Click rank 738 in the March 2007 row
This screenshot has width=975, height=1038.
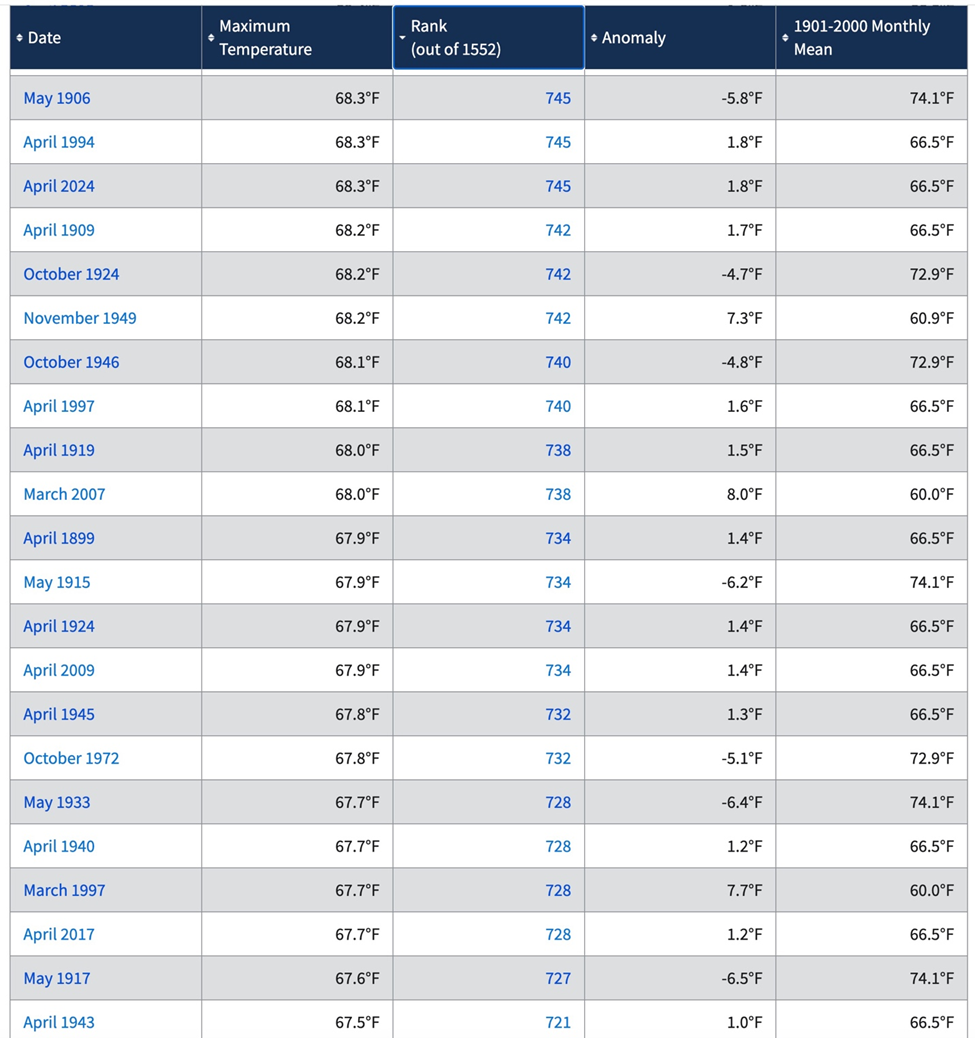[x=558, y=494]
